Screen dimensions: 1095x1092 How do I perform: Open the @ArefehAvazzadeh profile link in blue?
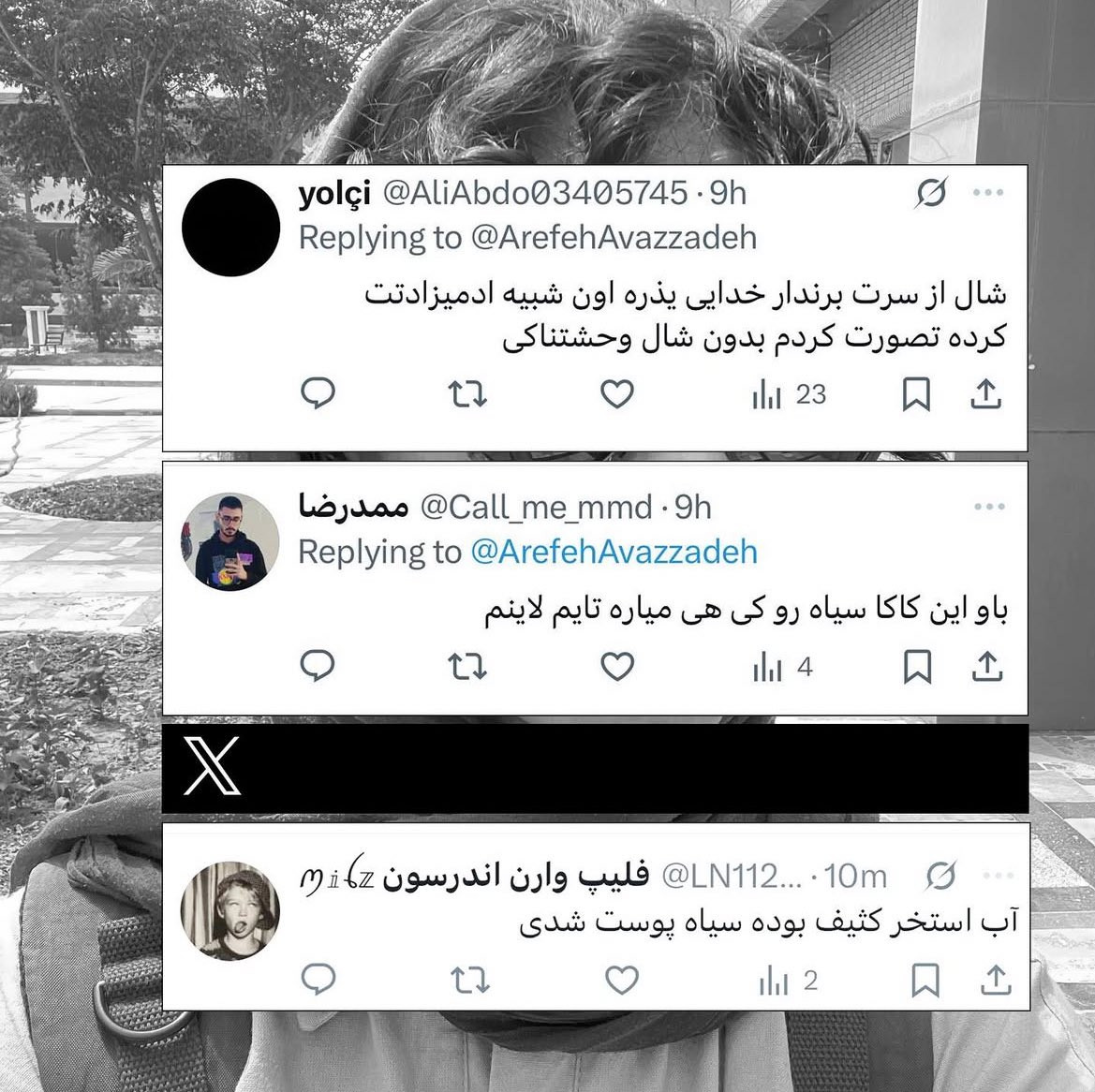tap(614, 552)
